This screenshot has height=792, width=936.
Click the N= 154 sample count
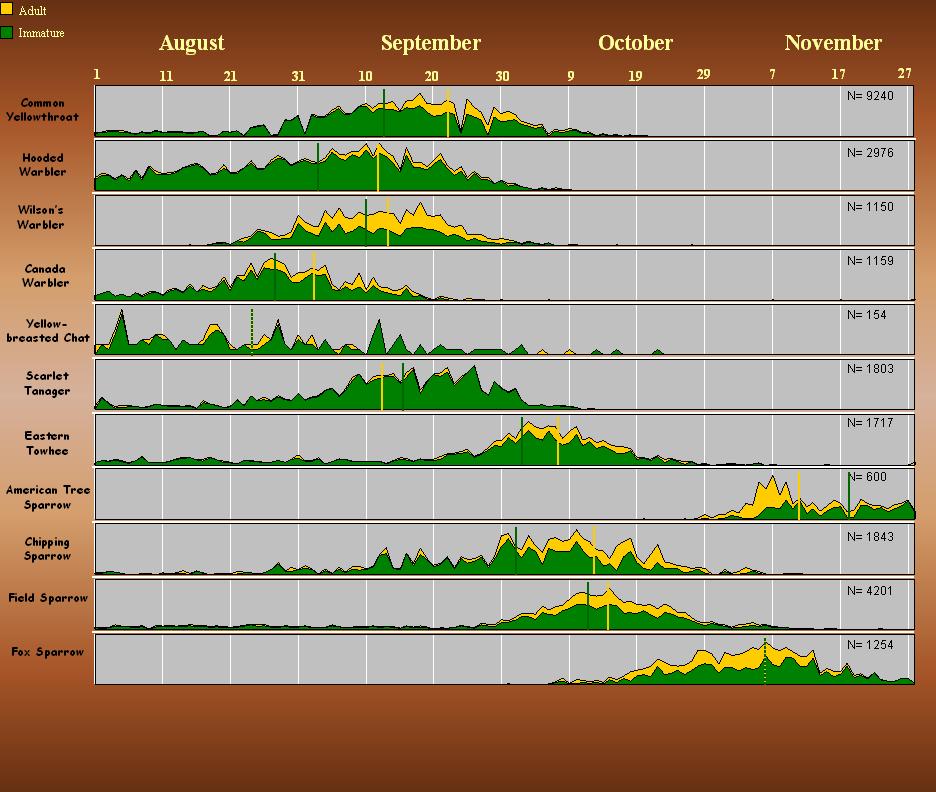866,315
